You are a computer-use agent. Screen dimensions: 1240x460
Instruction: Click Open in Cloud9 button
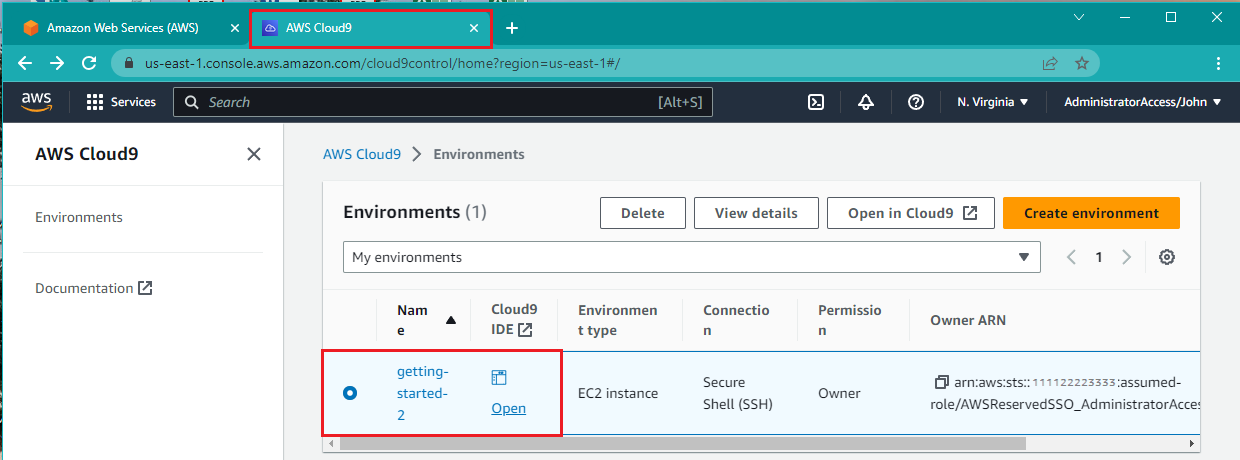point(911,213)
